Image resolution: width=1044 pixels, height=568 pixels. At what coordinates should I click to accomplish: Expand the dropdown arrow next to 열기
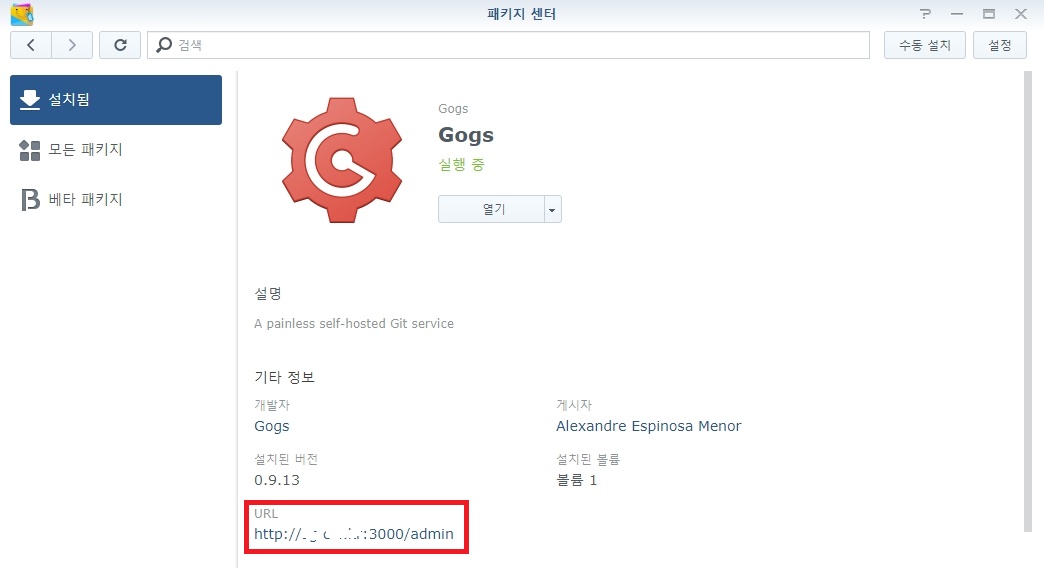coord(553,209)
